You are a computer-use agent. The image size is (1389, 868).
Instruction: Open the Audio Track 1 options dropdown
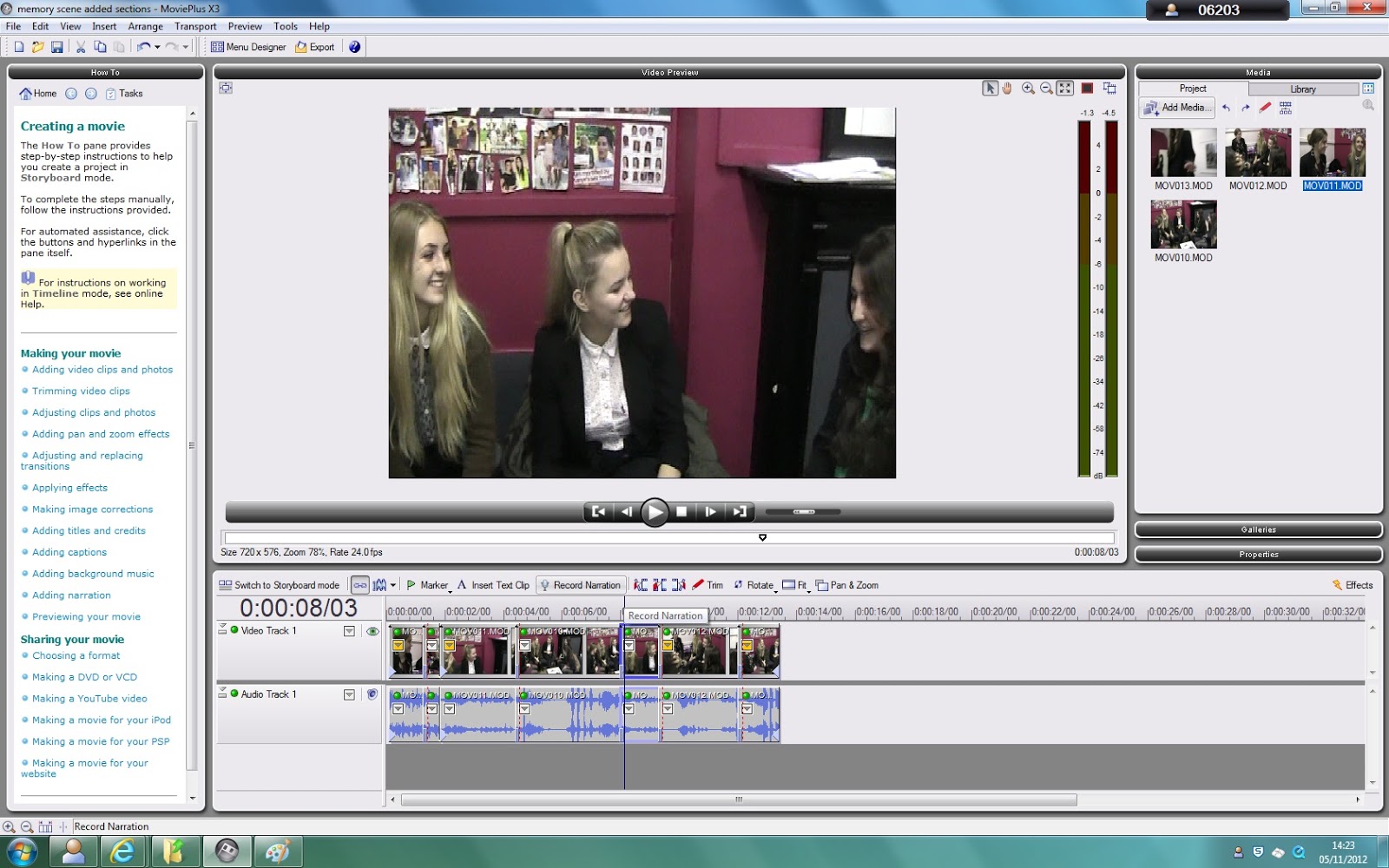tap(349, 694)
